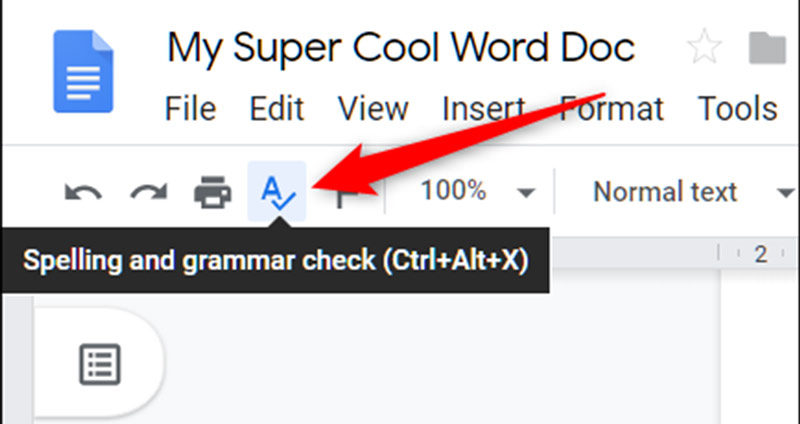Click the Redo arrow icon
Screen dimensions: 800x424
tap(147, 192)
